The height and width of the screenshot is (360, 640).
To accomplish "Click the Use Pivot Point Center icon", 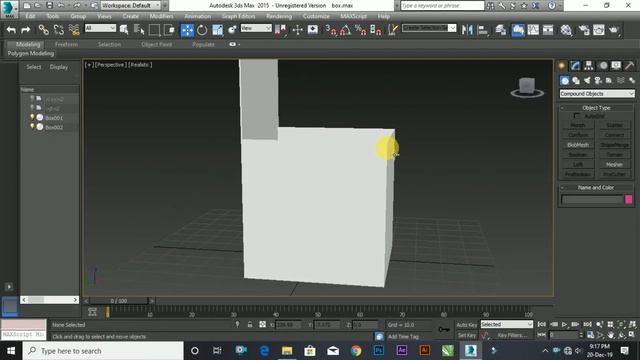I will click(281, 30).
